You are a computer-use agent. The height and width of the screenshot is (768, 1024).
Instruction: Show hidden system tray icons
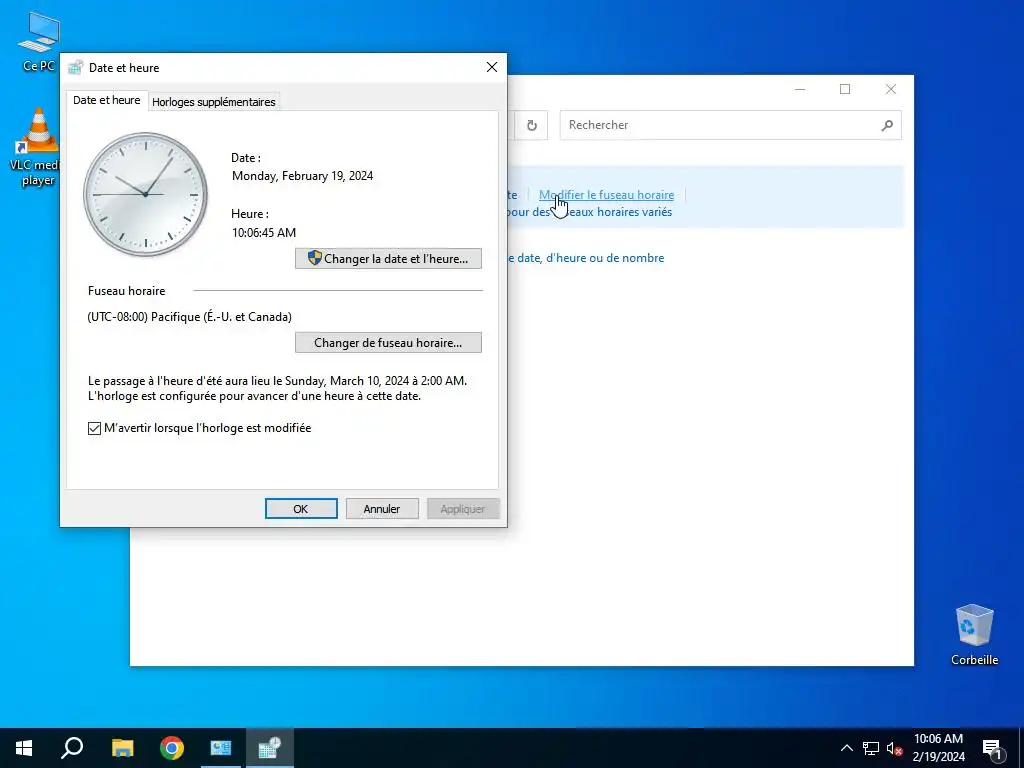point(846,748)
